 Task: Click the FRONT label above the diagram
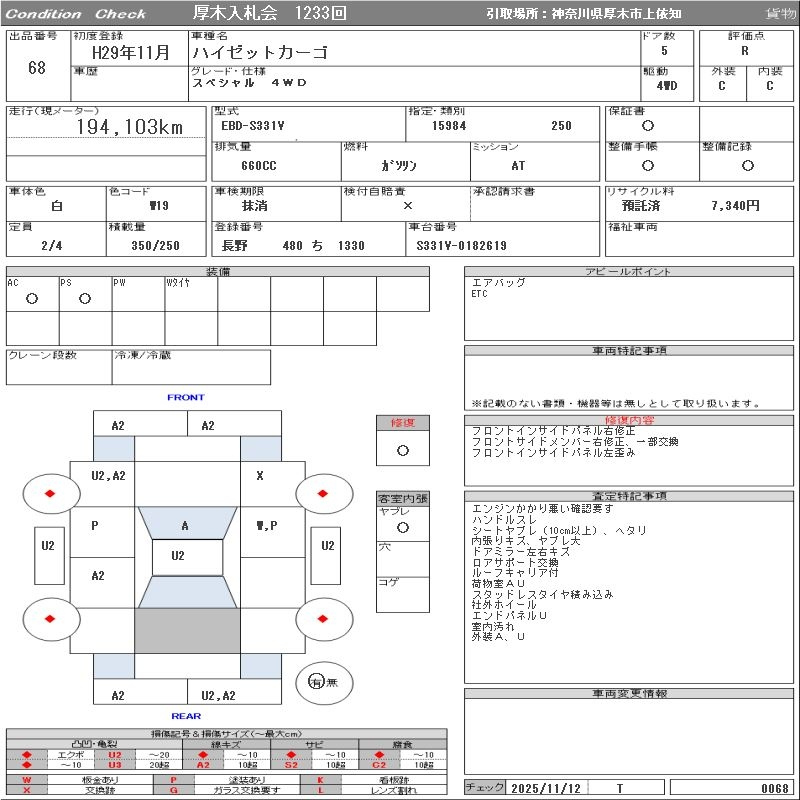pos(186,397)
